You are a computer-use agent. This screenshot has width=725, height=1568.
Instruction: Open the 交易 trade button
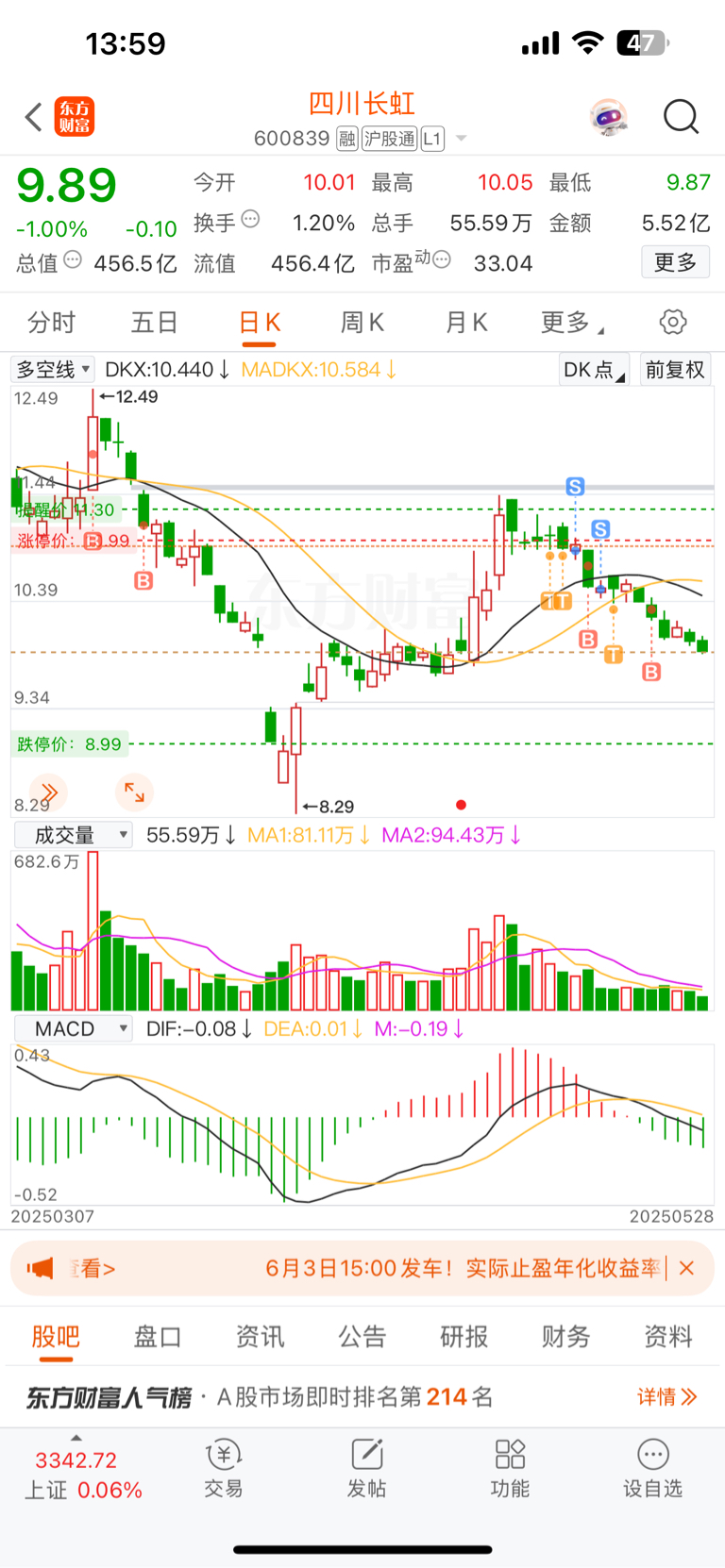(224, 1469)
